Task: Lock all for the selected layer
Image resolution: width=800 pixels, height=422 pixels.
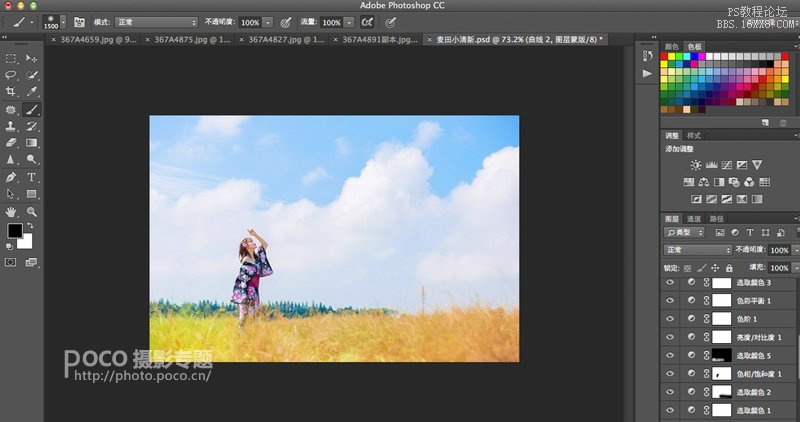Action: point(729,268)
